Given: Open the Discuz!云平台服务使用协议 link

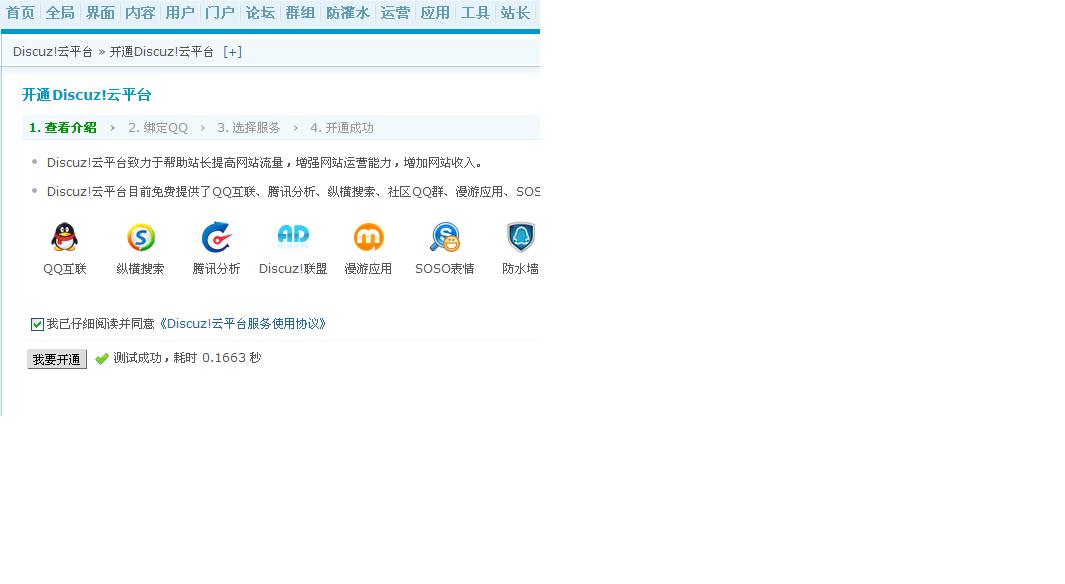Looking at the screenshot, I should pos(242,324).
